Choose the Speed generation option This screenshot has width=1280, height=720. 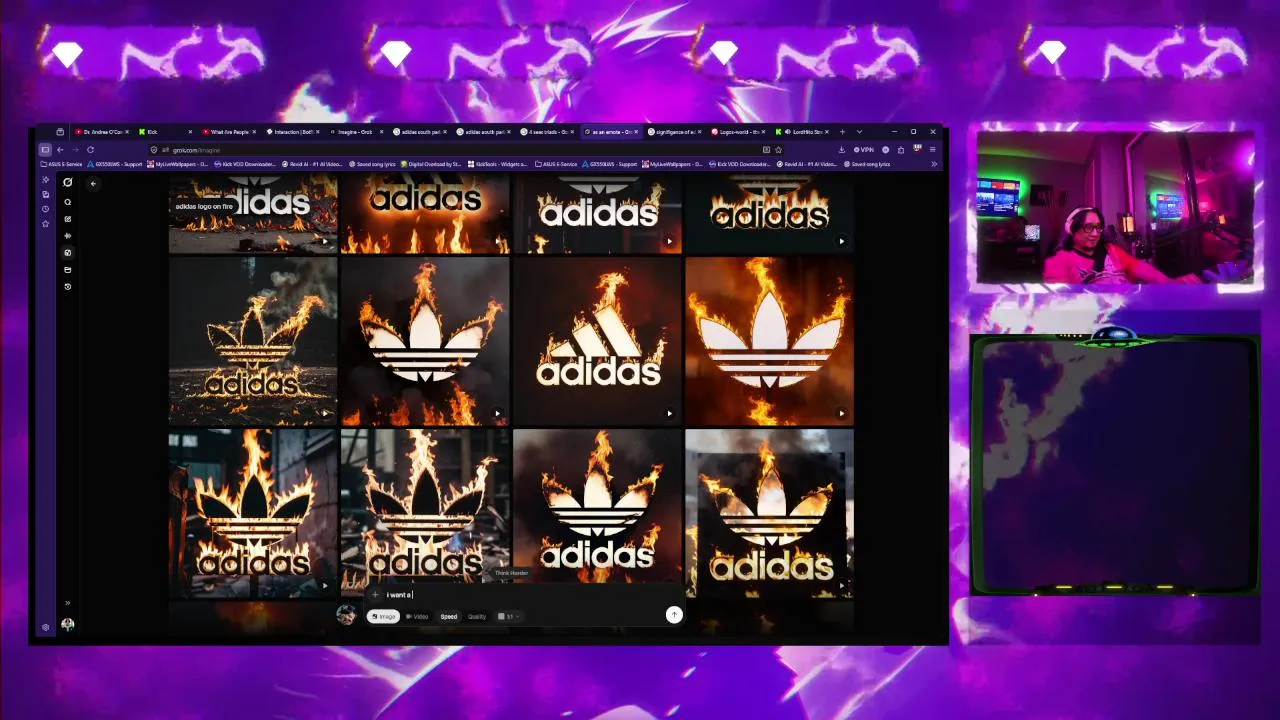pyautogui.click(x=449, y=616)
